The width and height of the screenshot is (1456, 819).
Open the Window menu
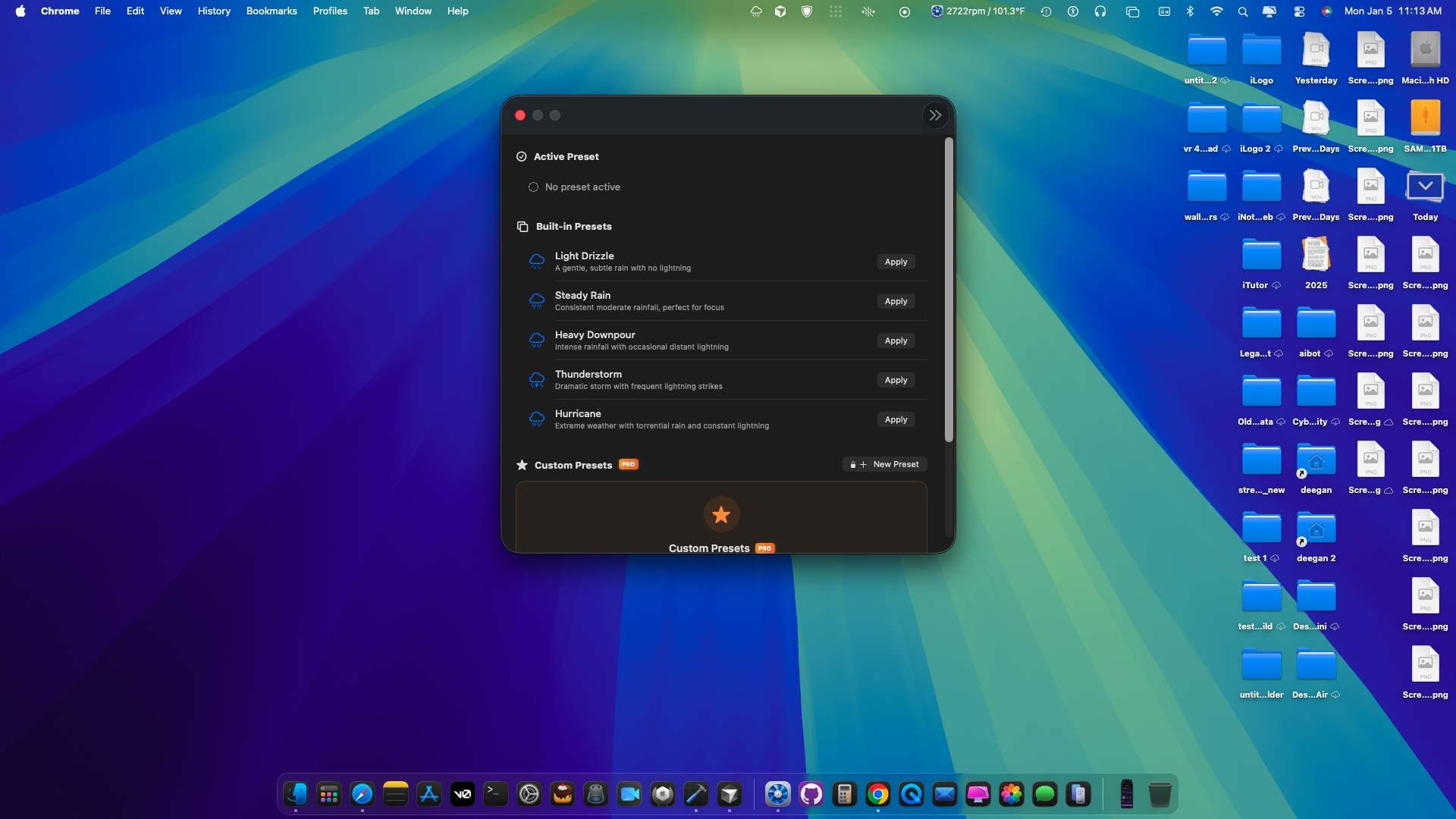[413, 11]
